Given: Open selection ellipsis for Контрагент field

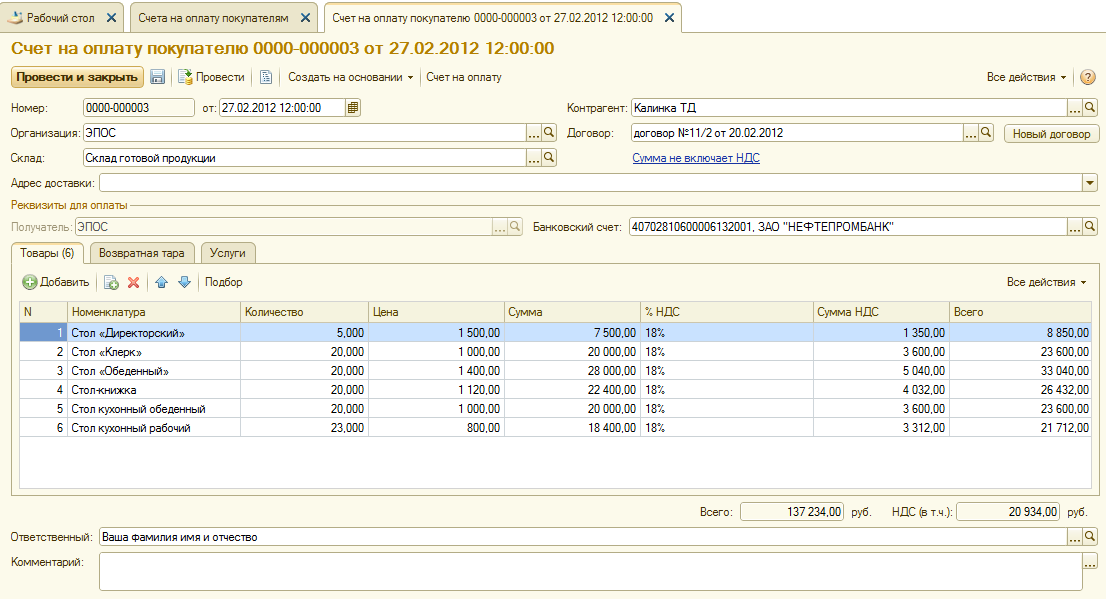Looking at the screenshot, I should coord(1074,108).
